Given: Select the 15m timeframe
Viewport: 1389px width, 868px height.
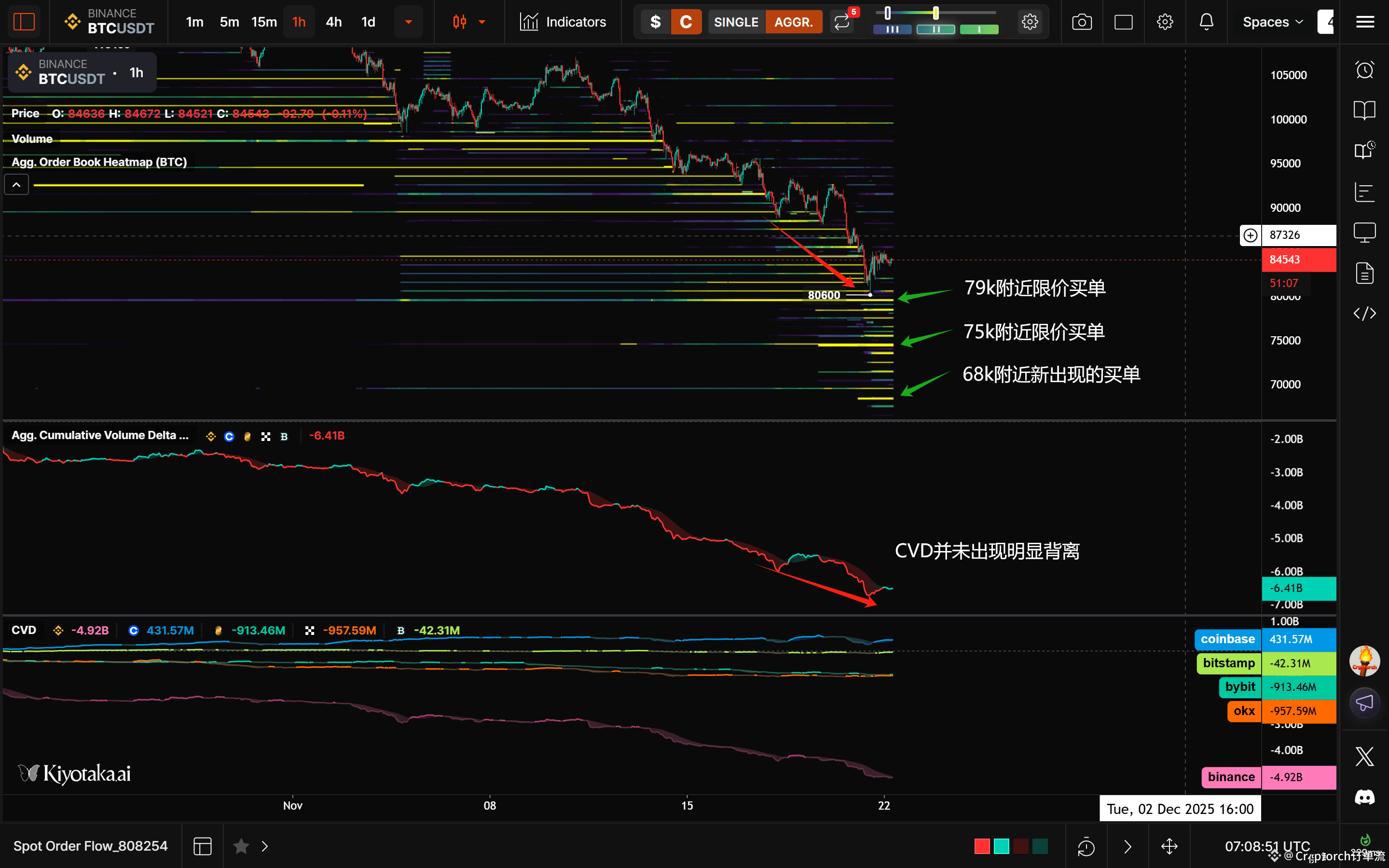Looking at the screenshot, I should coord(264,22).
